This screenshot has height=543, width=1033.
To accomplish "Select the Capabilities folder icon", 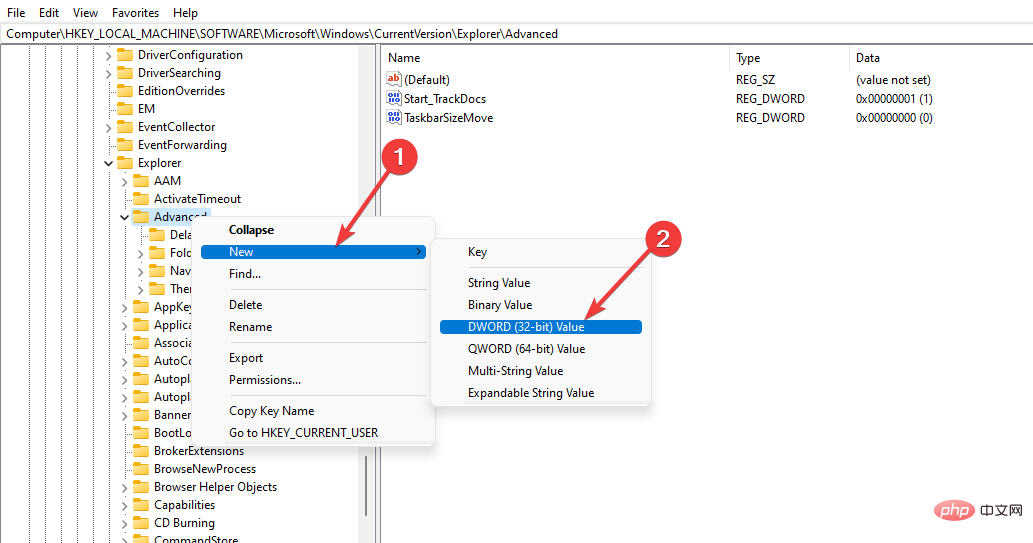I will pyautogui.click(x=141, y=505).
